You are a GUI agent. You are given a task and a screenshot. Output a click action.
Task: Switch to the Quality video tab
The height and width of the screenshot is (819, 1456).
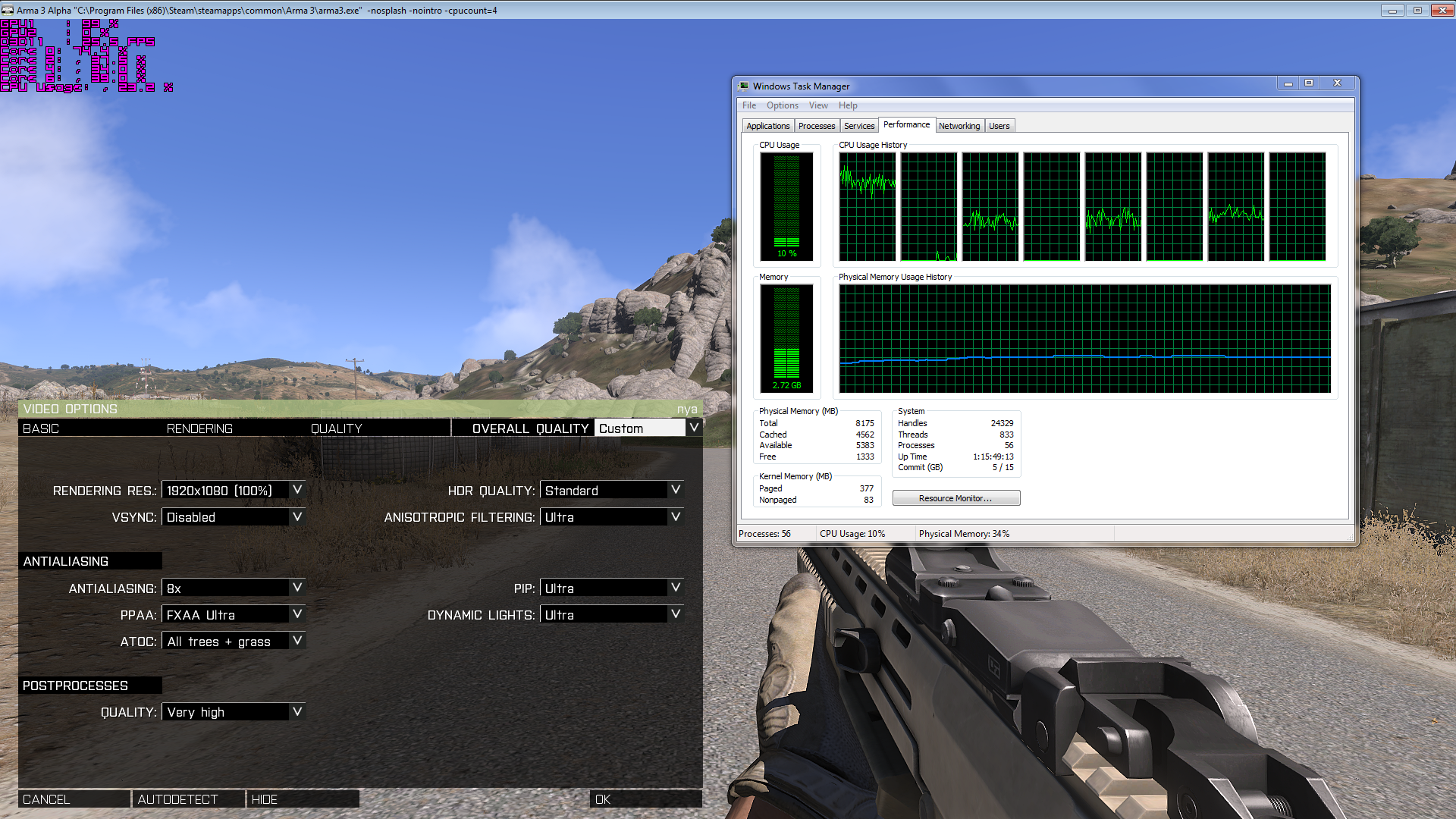pyautogui.click(x=336, y=428)
